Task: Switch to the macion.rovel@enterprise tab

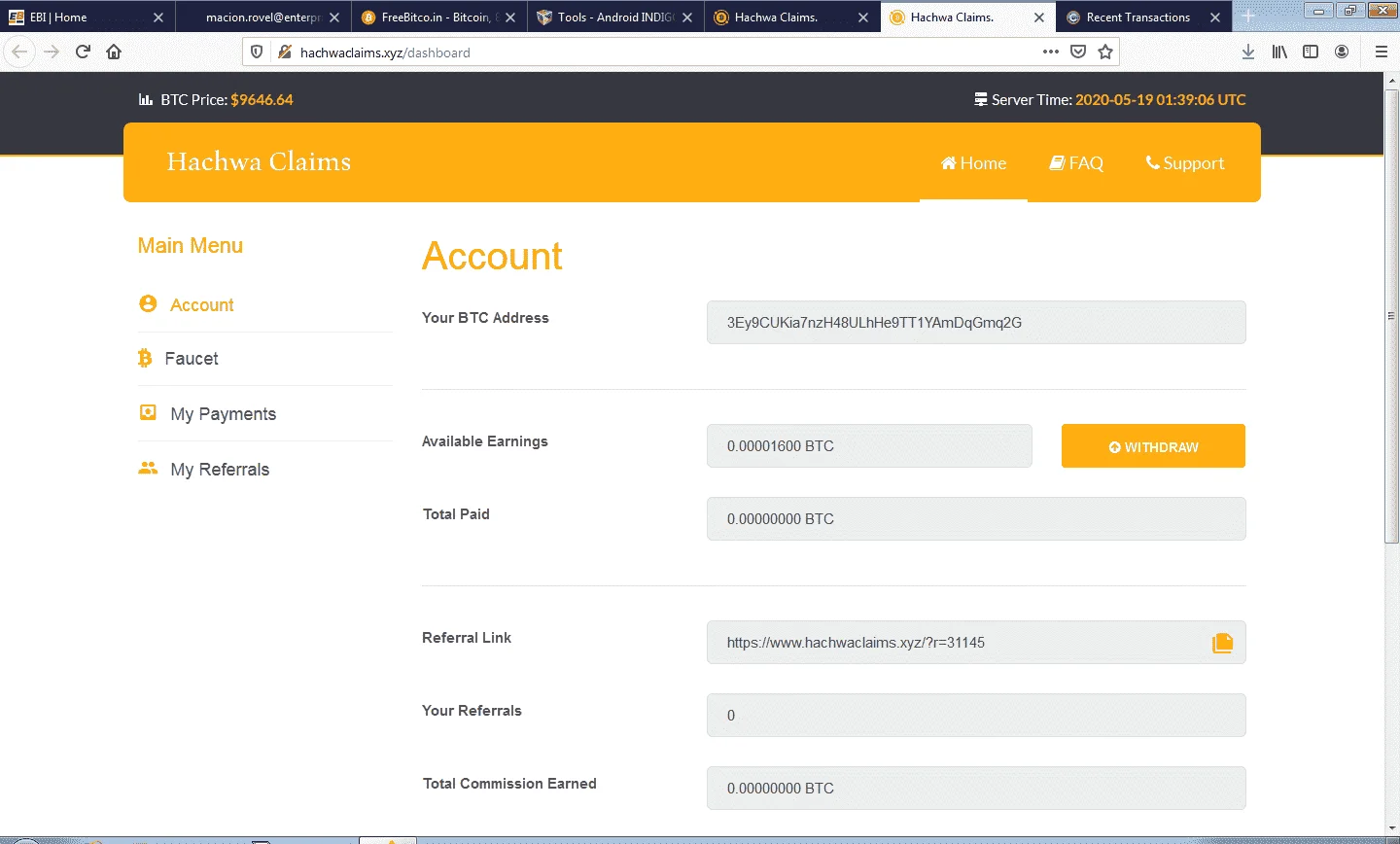Action: click(x=262, y=18)
